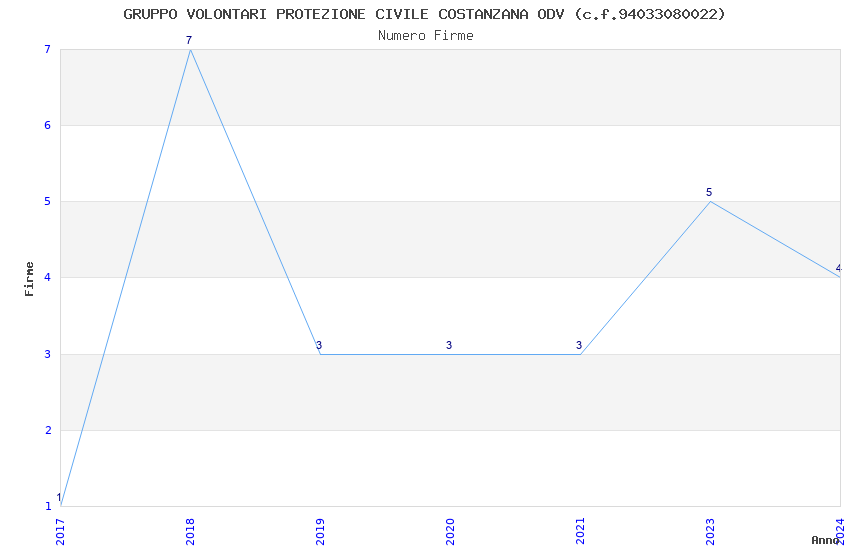
Task: Select the 2023 x-axis year label
Action: pyautogui.click(x=711, y=532)
